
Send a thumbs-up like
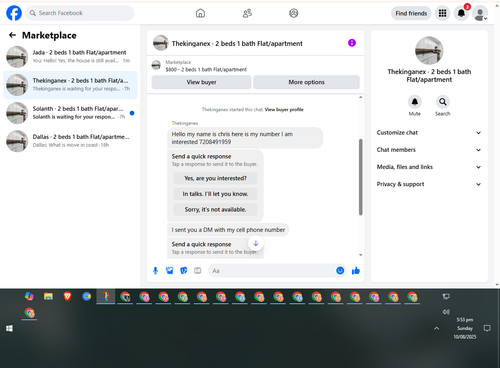pyautogui.click(x=356, y=271)
